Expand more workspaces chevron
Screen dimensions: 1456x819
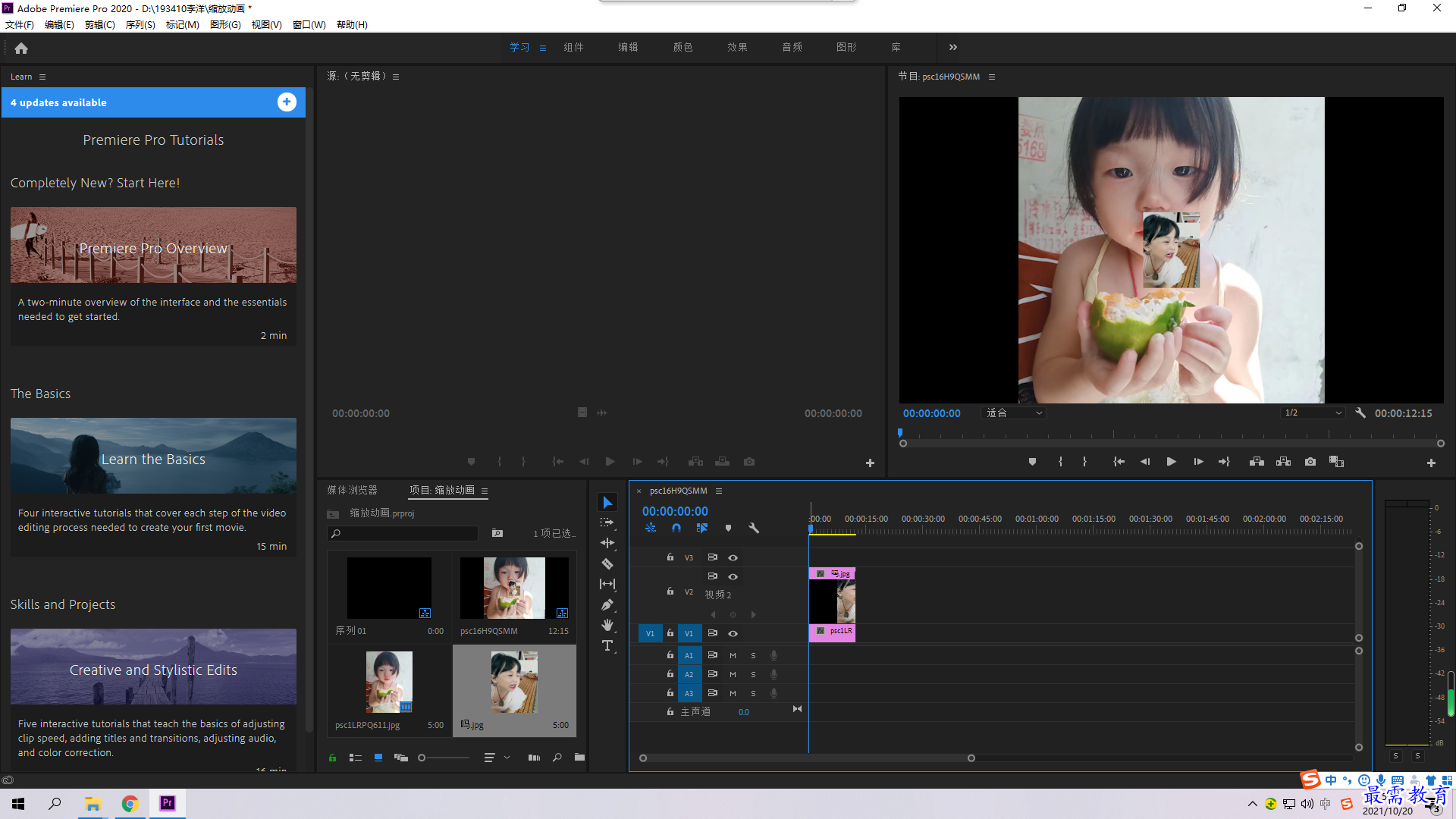(x=953, y=47)
